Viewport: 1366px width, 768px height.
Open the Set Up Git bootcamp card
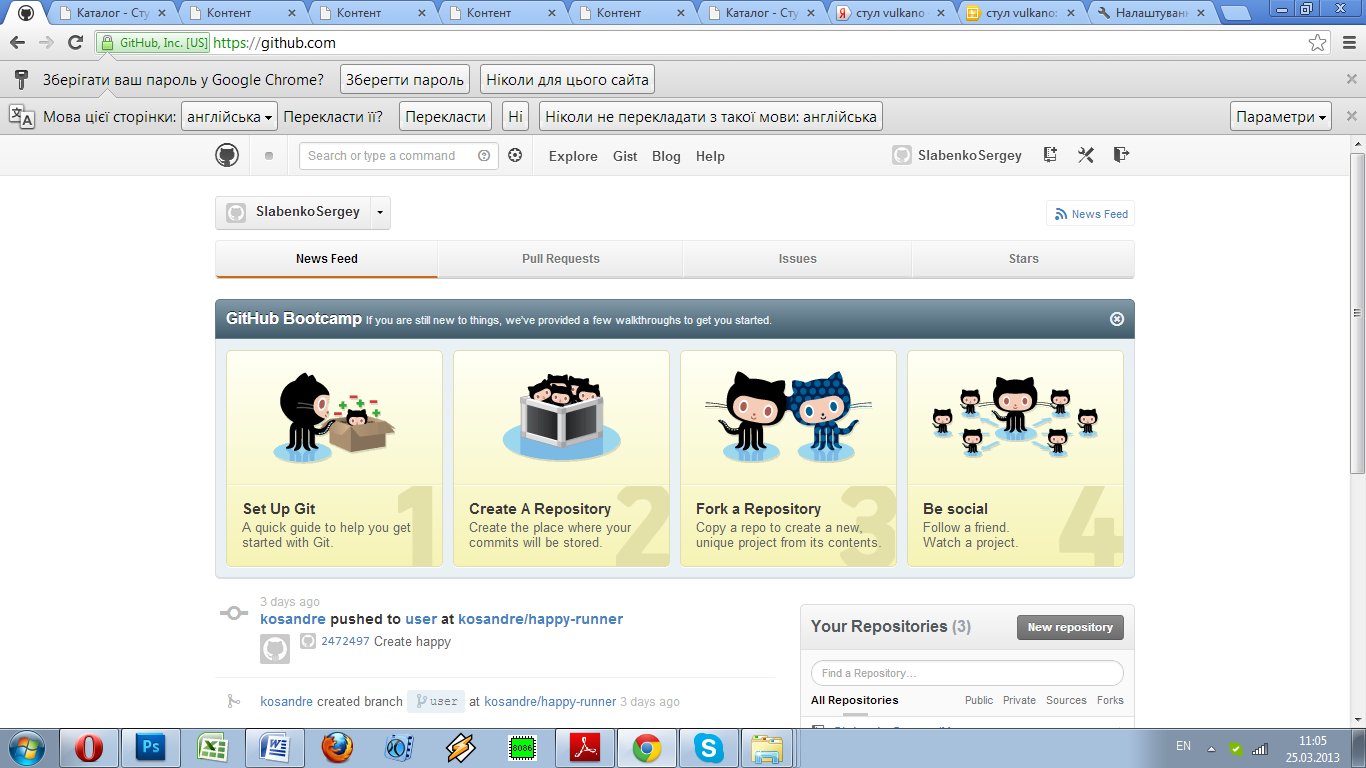(334, 458)
